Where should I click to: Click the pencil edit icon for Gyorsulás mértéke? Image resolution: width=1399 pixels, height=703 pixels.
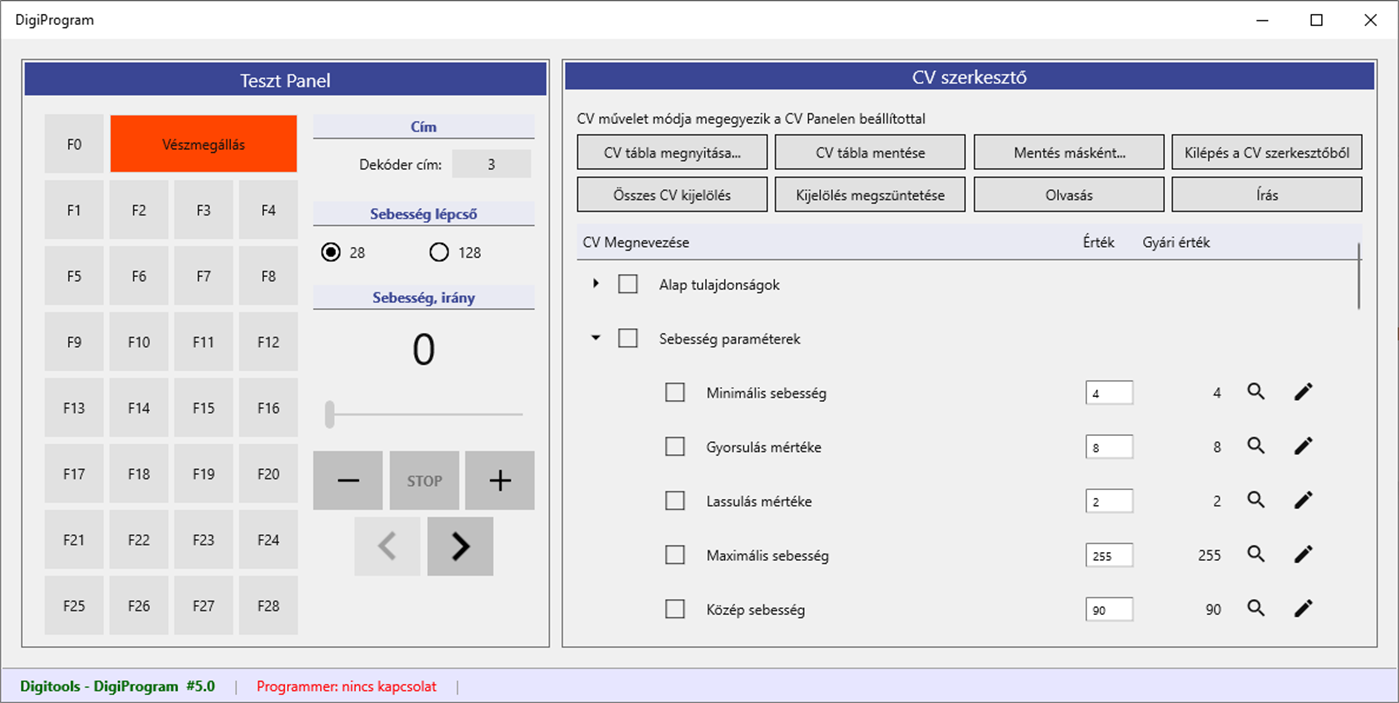coord(1303,446)
